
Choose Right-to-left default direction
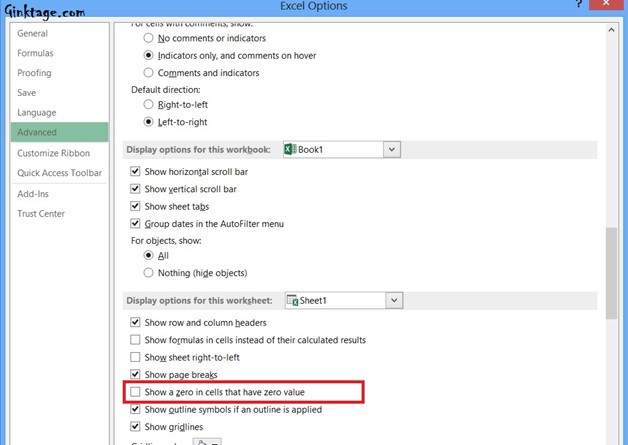coord(148,105)
